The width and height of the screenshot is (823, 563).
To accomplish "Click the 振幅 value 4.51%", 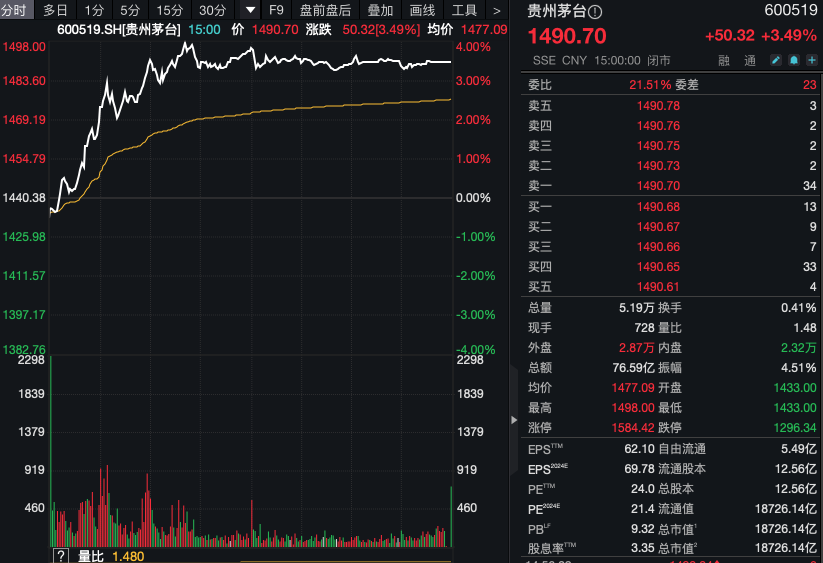I will pos(798,367).
